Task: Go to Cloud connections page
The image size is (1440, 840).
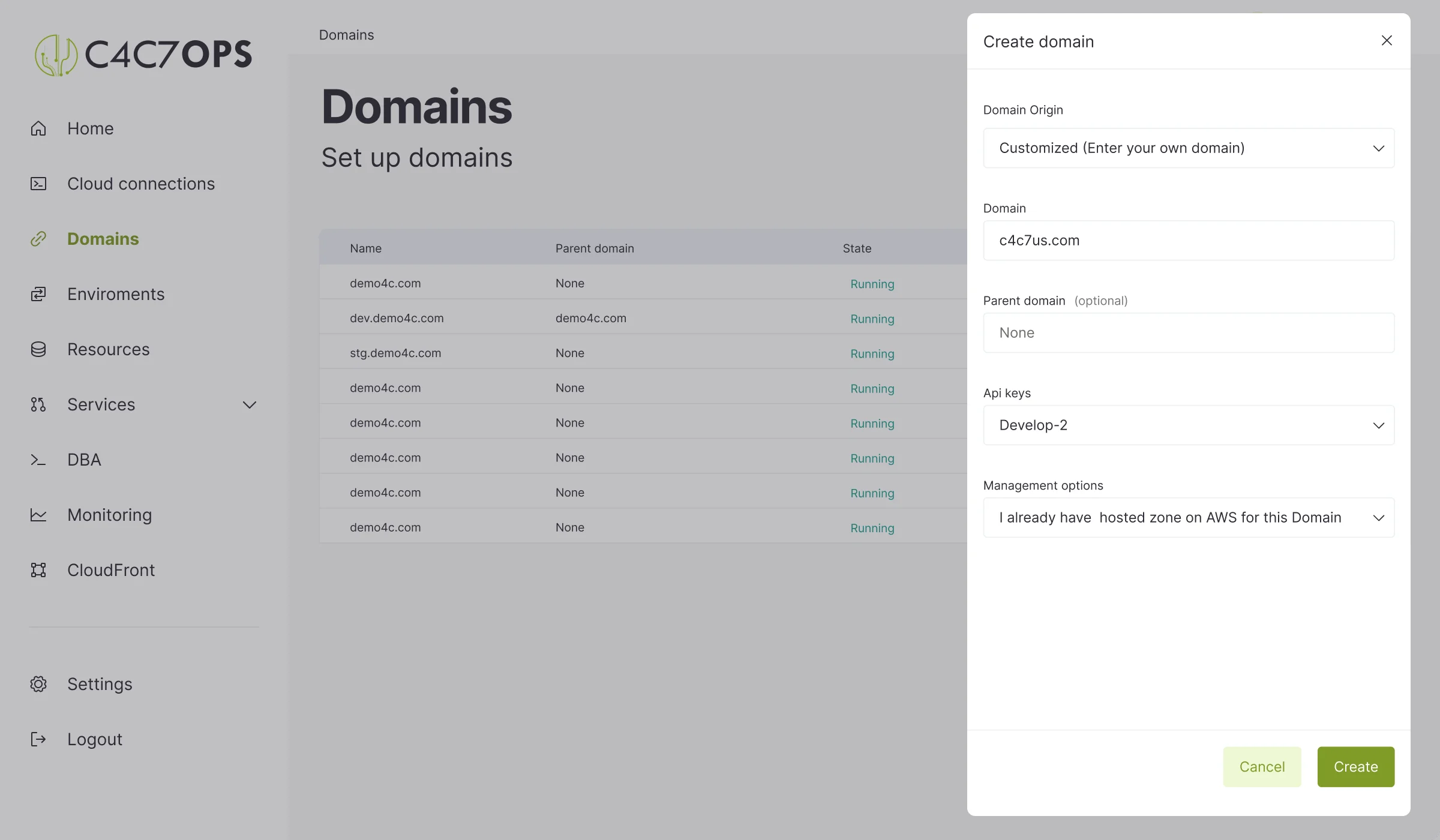Action: [x=141, y=184]
